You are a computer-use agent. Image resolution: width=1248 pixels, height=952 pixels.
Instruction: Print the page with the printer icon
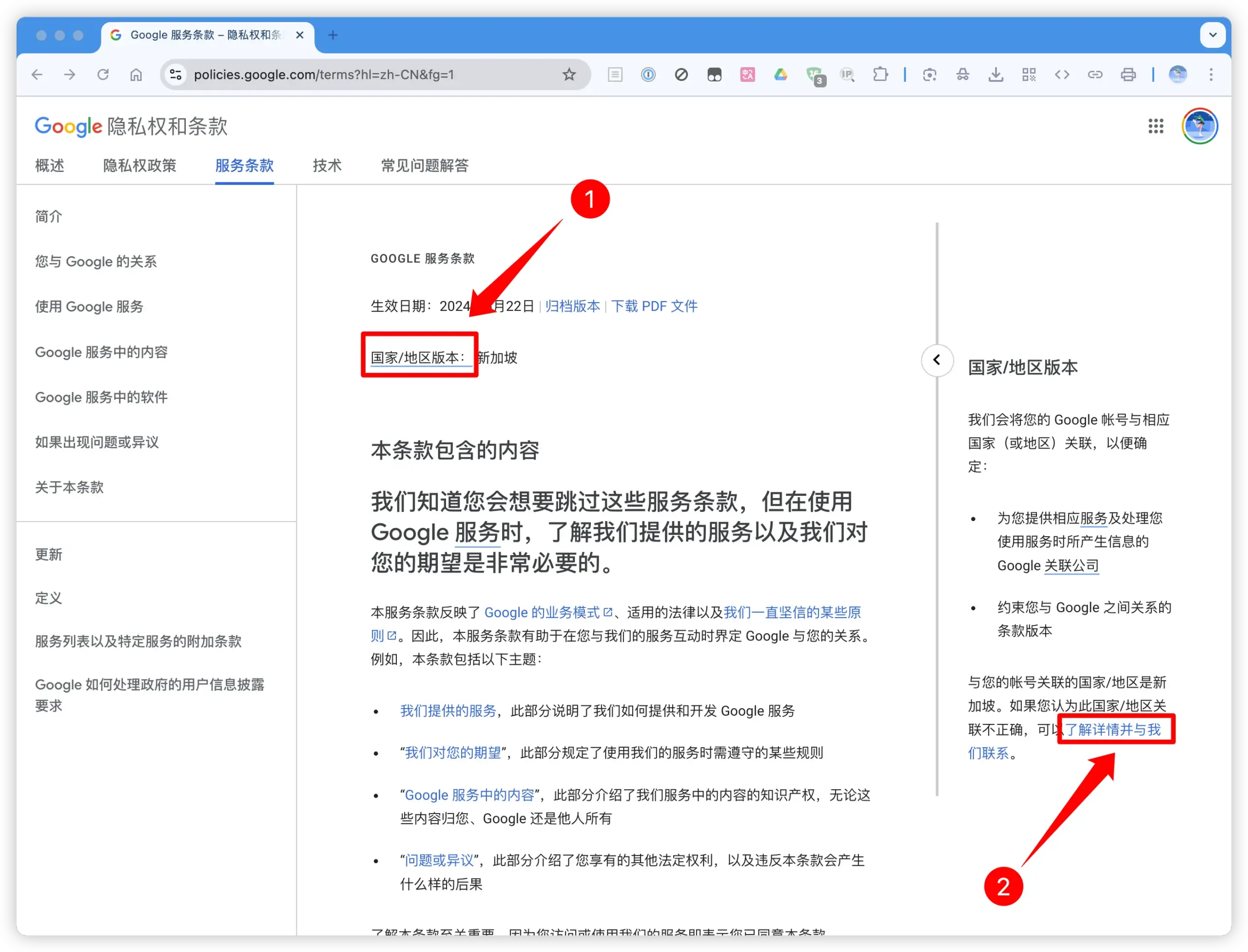point(1128,74)
